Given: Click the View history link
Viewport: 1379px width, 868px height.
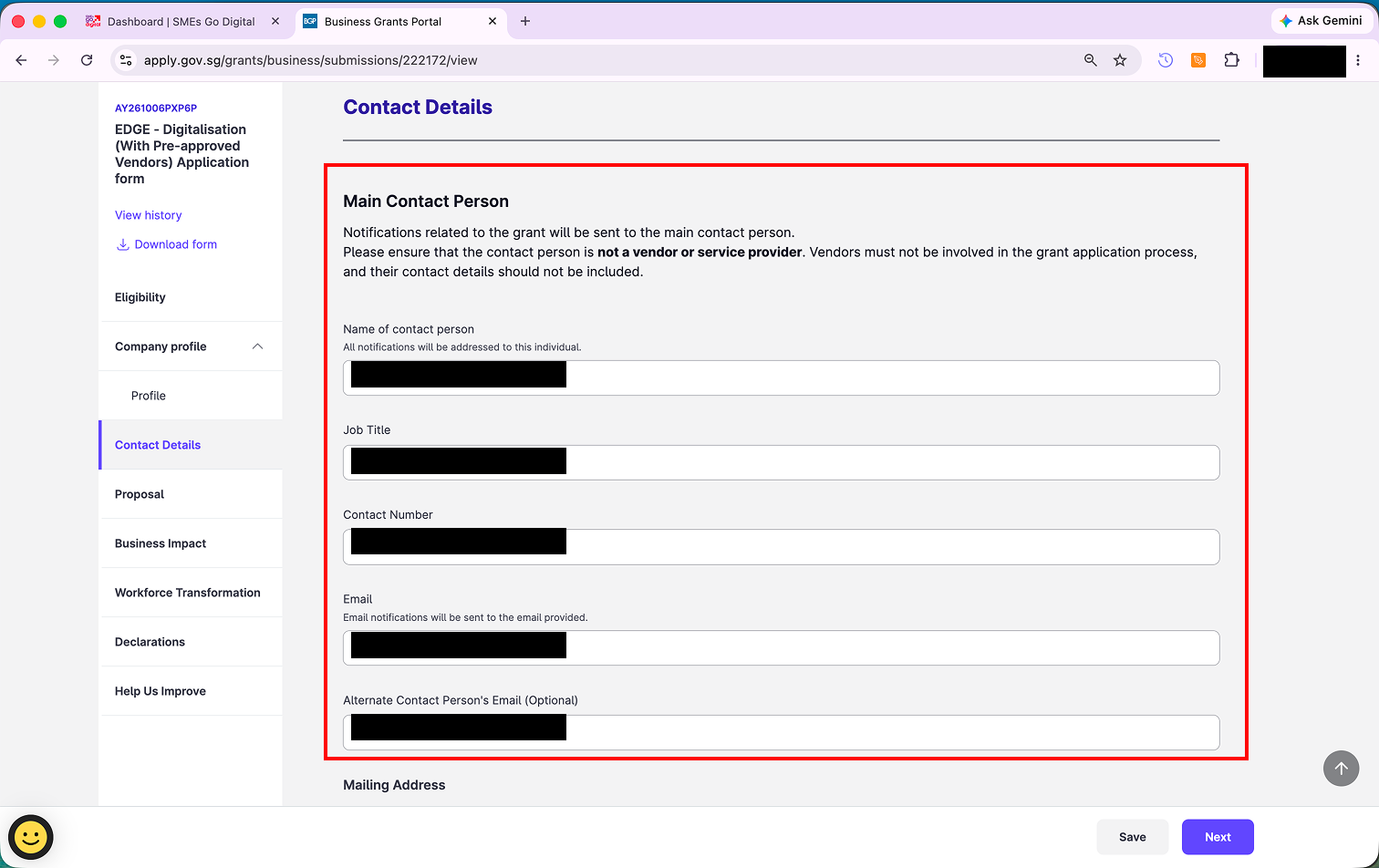Looking at the screenshot, I should tap(148, 215).
